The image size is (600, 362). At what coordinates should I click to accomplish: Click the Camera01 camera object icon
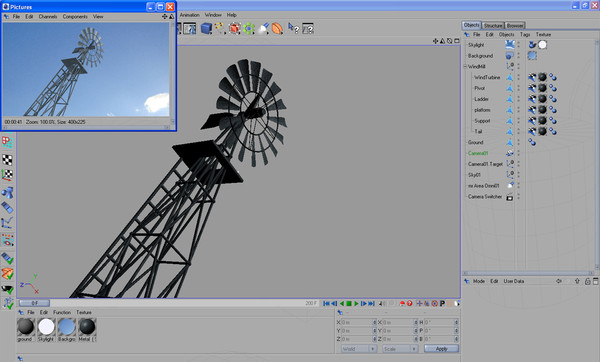(x=510, y=153)
